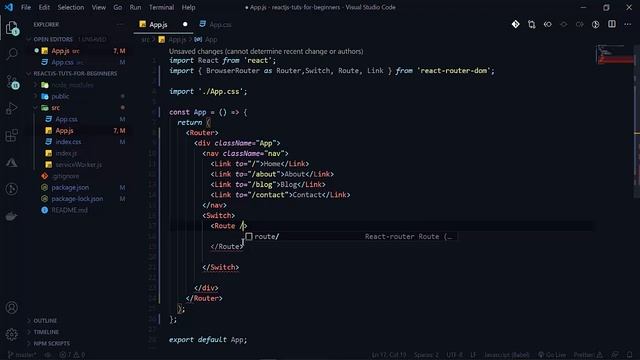The height and width of the screenshot is (360, 640).
Task: Open Explorer panel ellipsis menu
Action: coord(120,24)
